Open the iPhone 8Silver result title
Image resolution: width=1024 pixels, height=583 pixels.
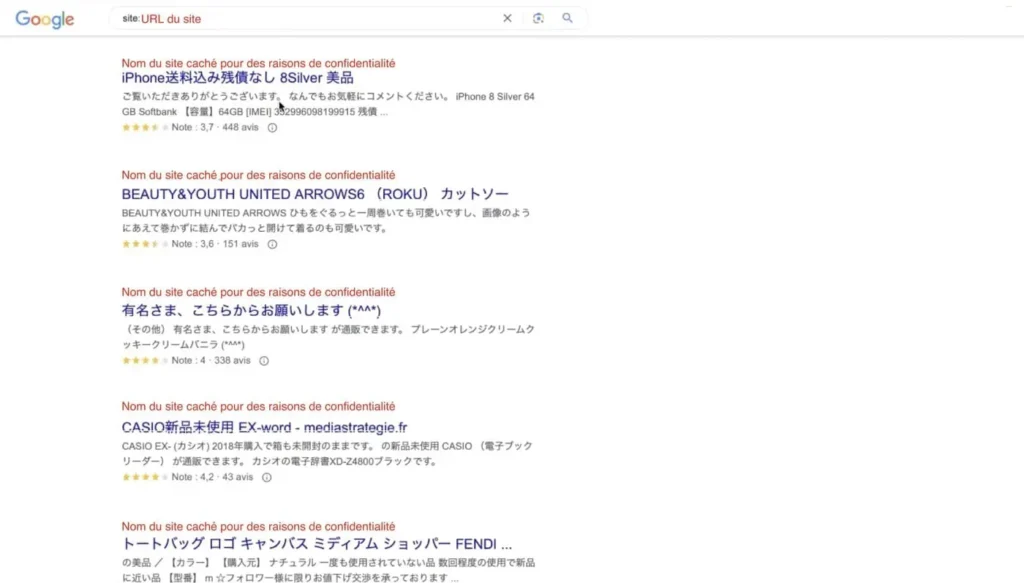point(238,78)
